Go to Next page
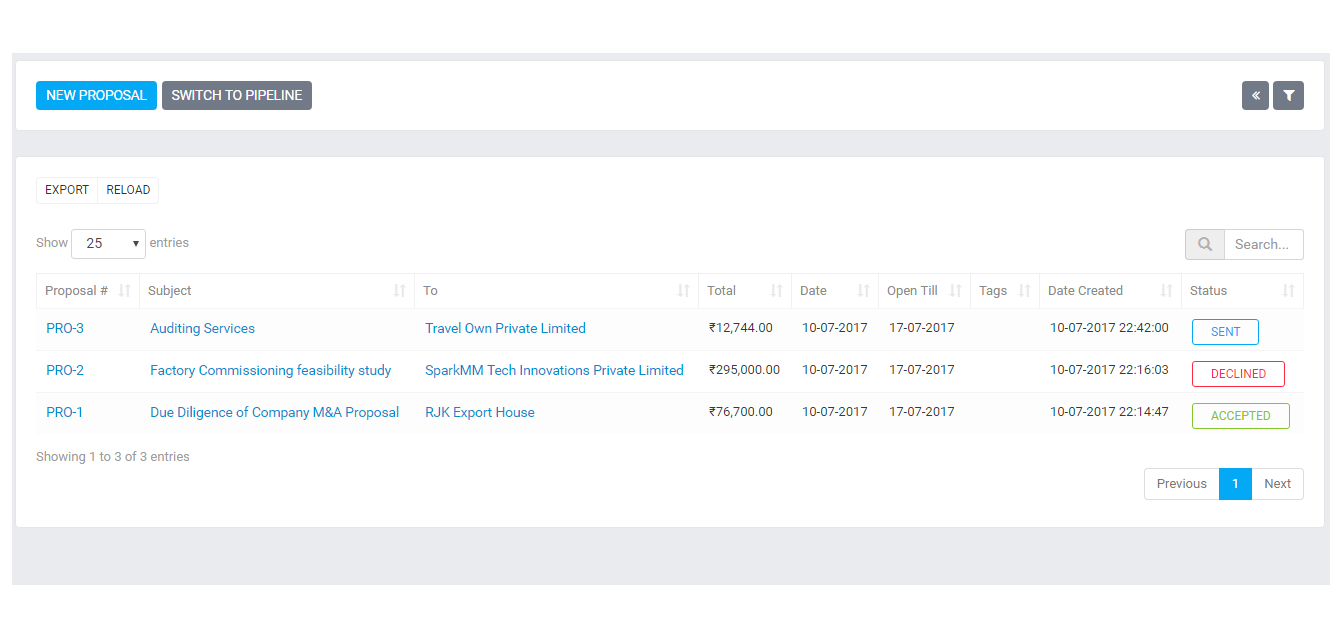The image size is (1343, 639). pyautogui.click(x=1277, y=483)
